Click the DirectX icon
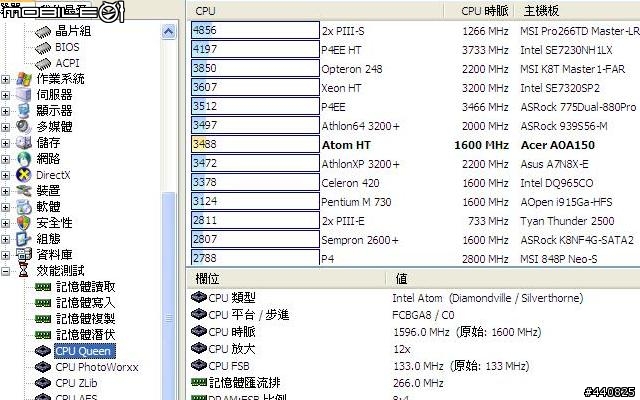This screenshot has width=640, height=400. click(x=24, y=175)
